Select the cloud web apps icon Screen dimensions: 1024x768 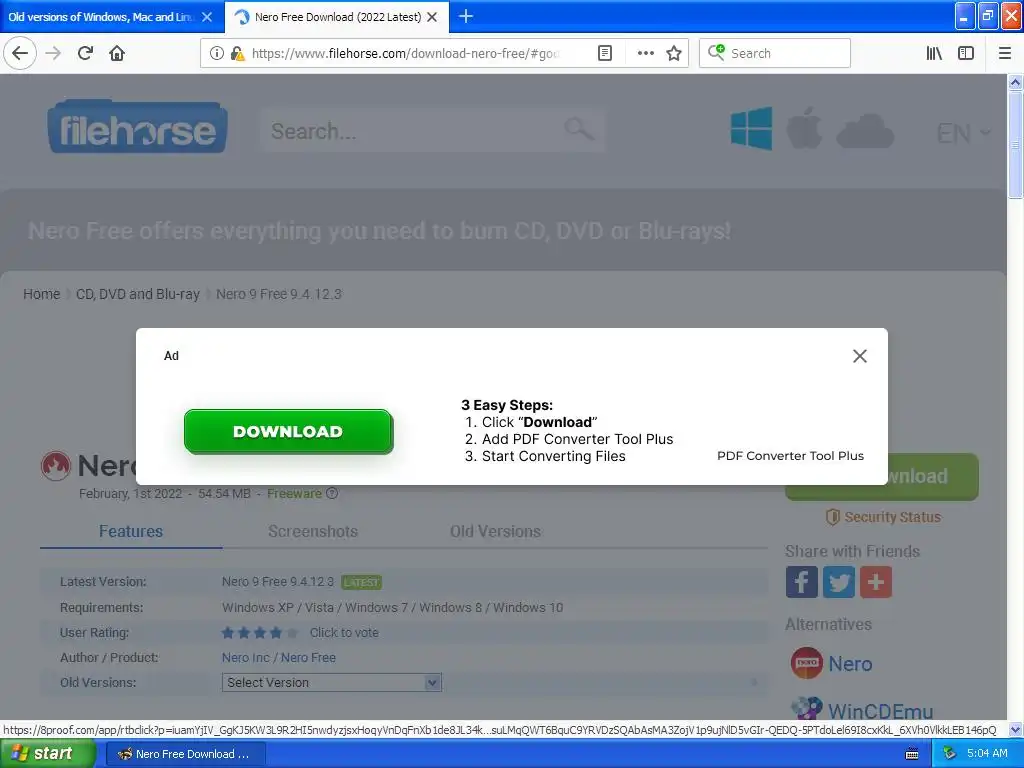(x=865, y=131)
